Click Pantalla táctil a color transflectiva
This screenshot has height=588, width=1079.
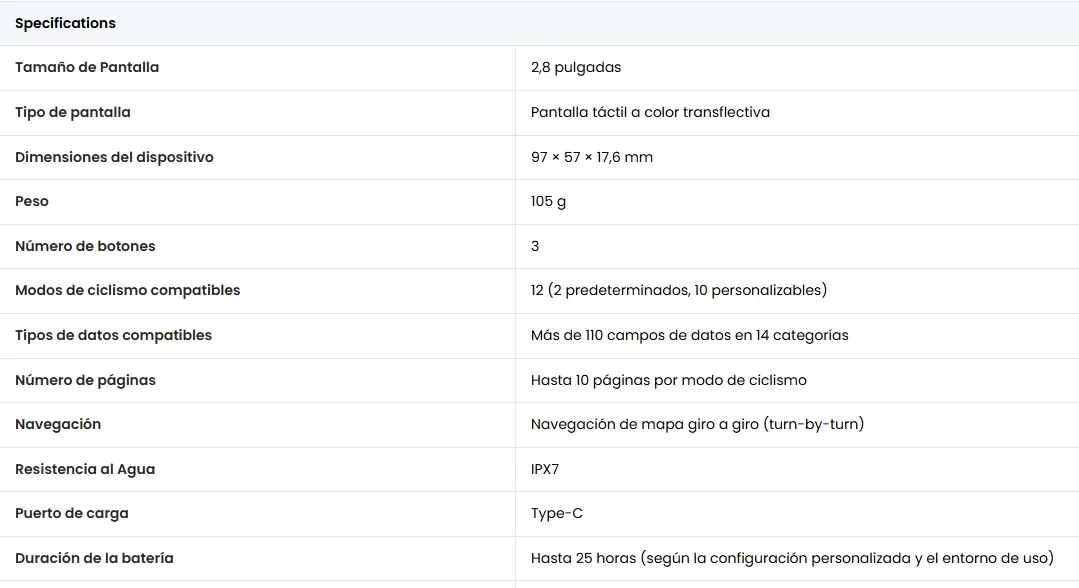click(x=650, y=112)
